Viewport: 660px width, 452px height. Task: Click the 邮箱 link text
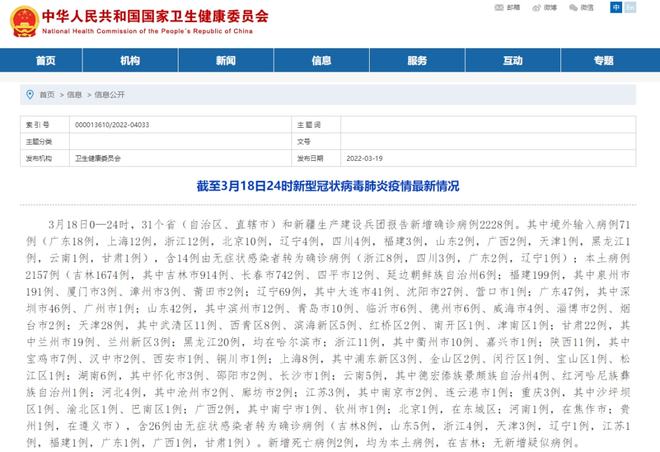click(x=513, y=8)
